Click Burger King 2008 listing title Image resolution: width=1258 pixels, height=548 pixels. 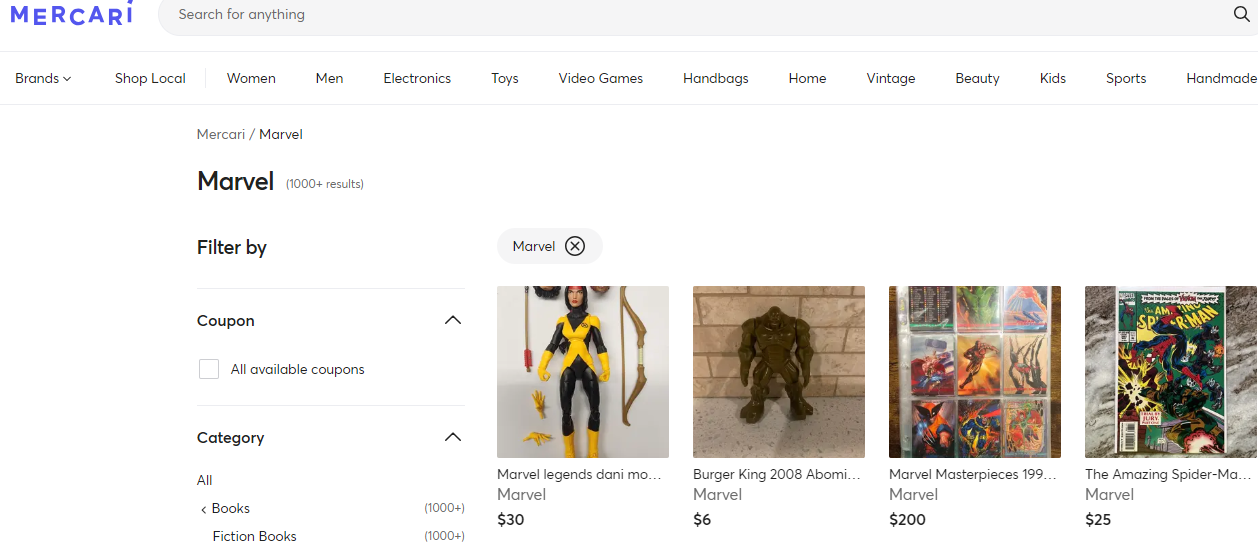777,474
